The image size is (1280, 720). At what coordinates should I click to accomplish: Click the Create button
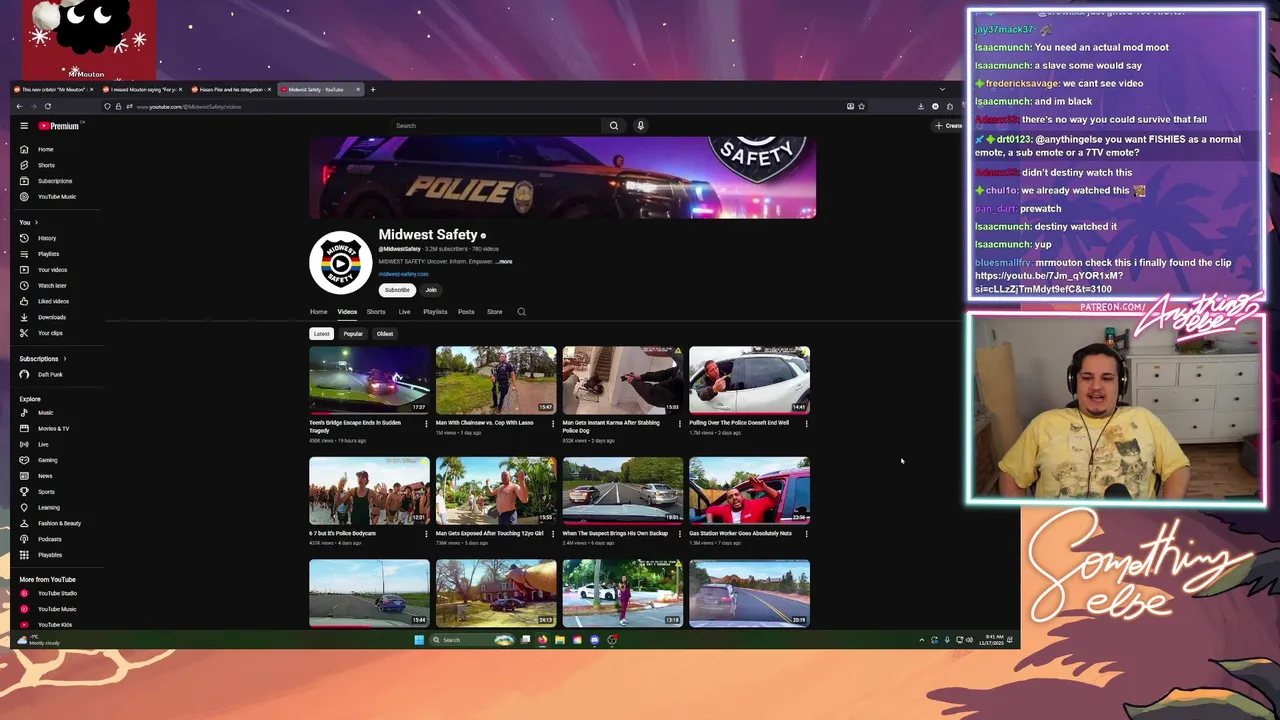[948, 126]
